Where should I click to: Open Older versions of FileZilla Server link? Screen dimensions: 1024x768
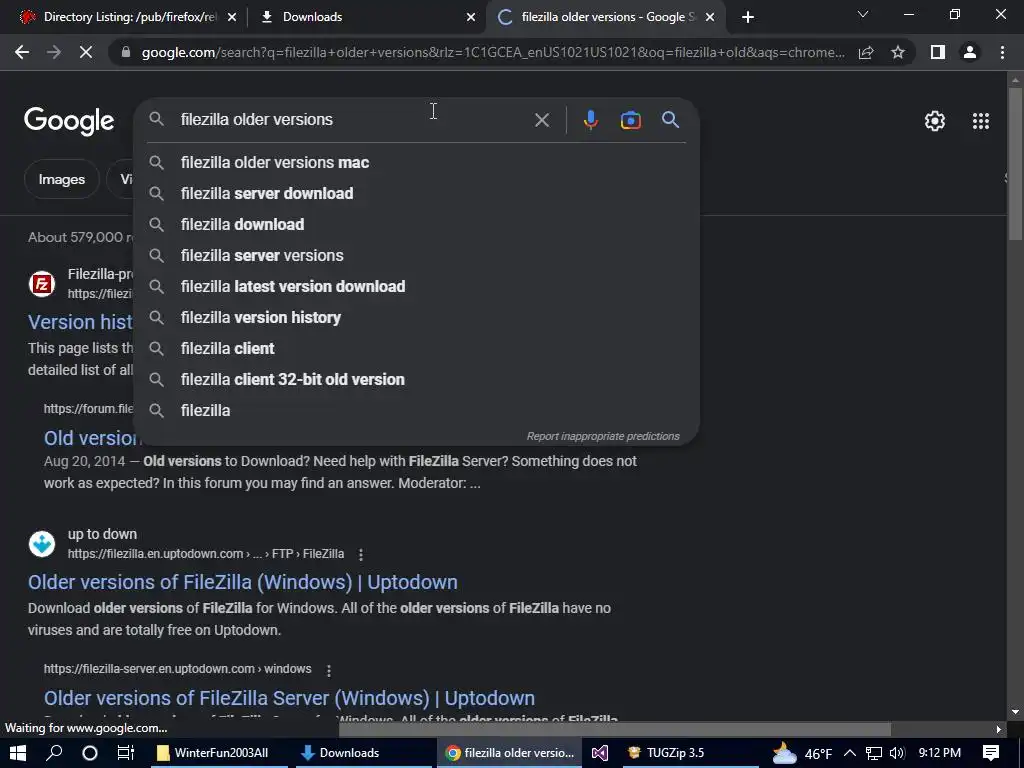289,698
